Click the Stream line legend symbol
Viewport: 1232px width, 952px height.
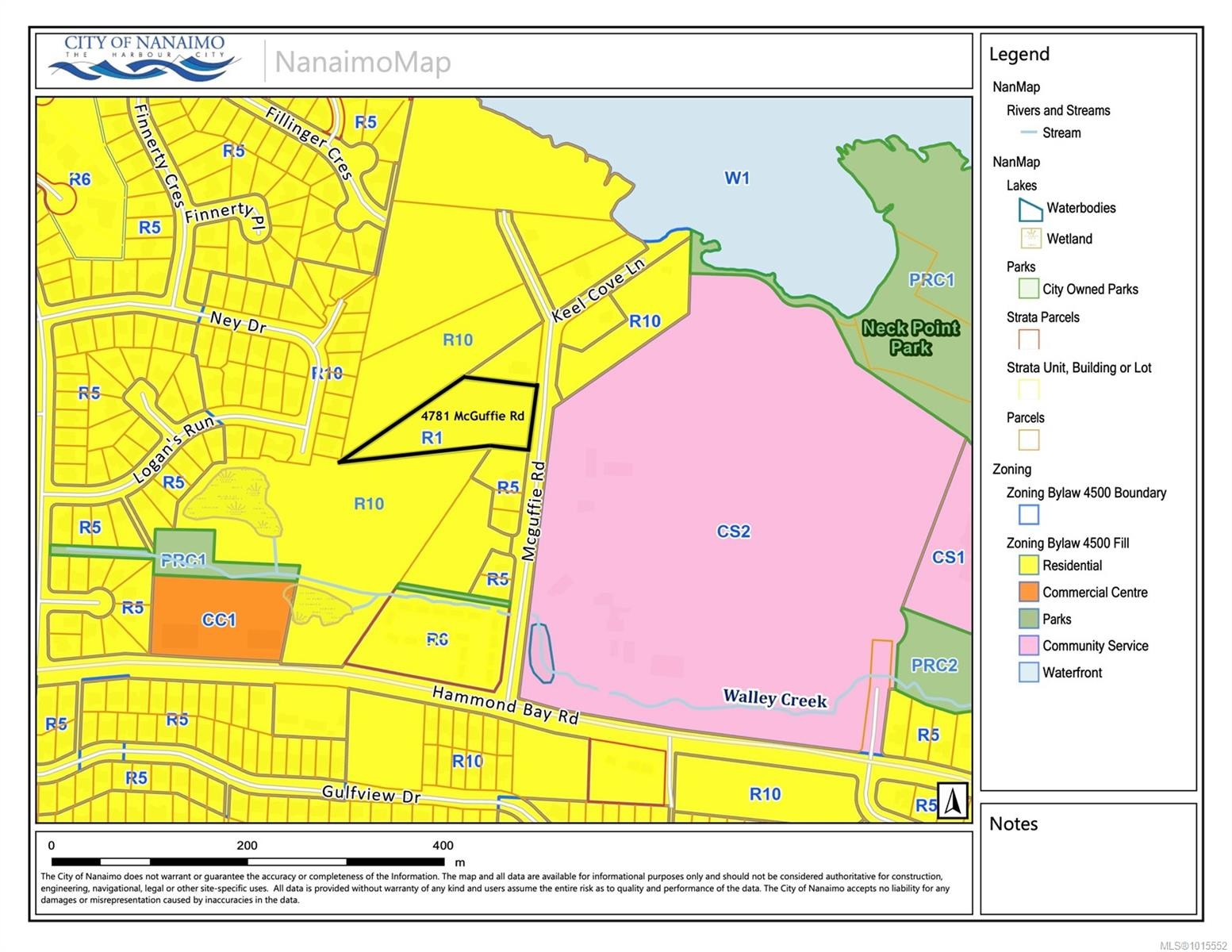(1028, 132)
